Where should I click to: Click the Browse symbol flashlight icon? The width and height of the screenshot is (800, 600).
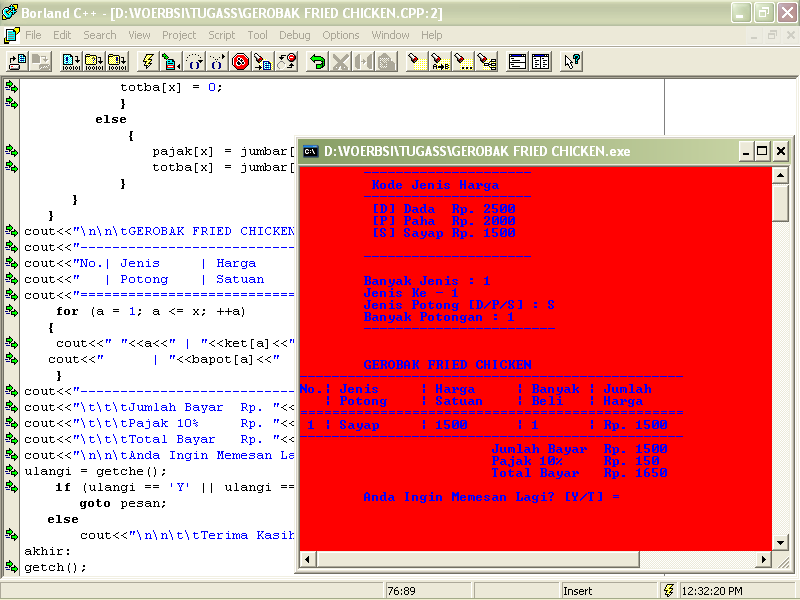click(486, 62)
